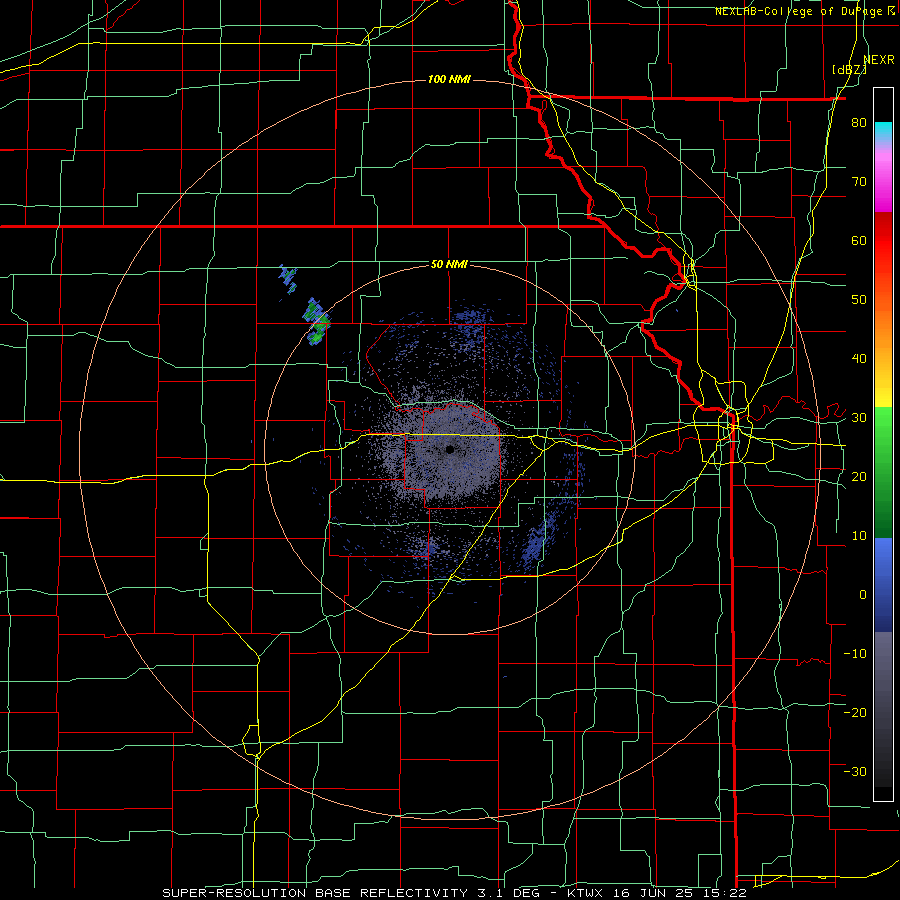The width and height of the screenshot is (900, 900).
Task: Click the -30 value on dBZ scale
Action: point(855,771)
